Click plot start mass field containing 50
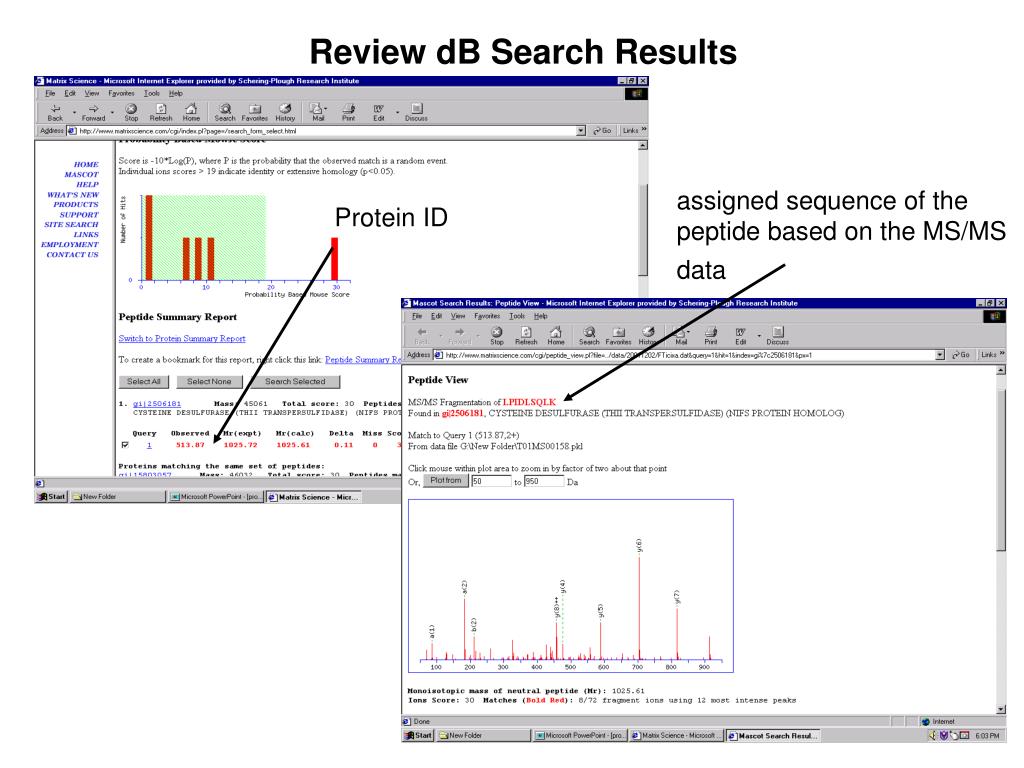This screenshot has height=768, width=1024. pos(491,481)
